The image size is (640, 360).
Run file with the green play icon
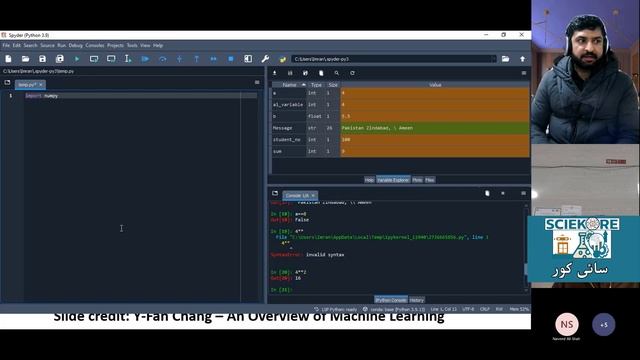coord(77,59)
